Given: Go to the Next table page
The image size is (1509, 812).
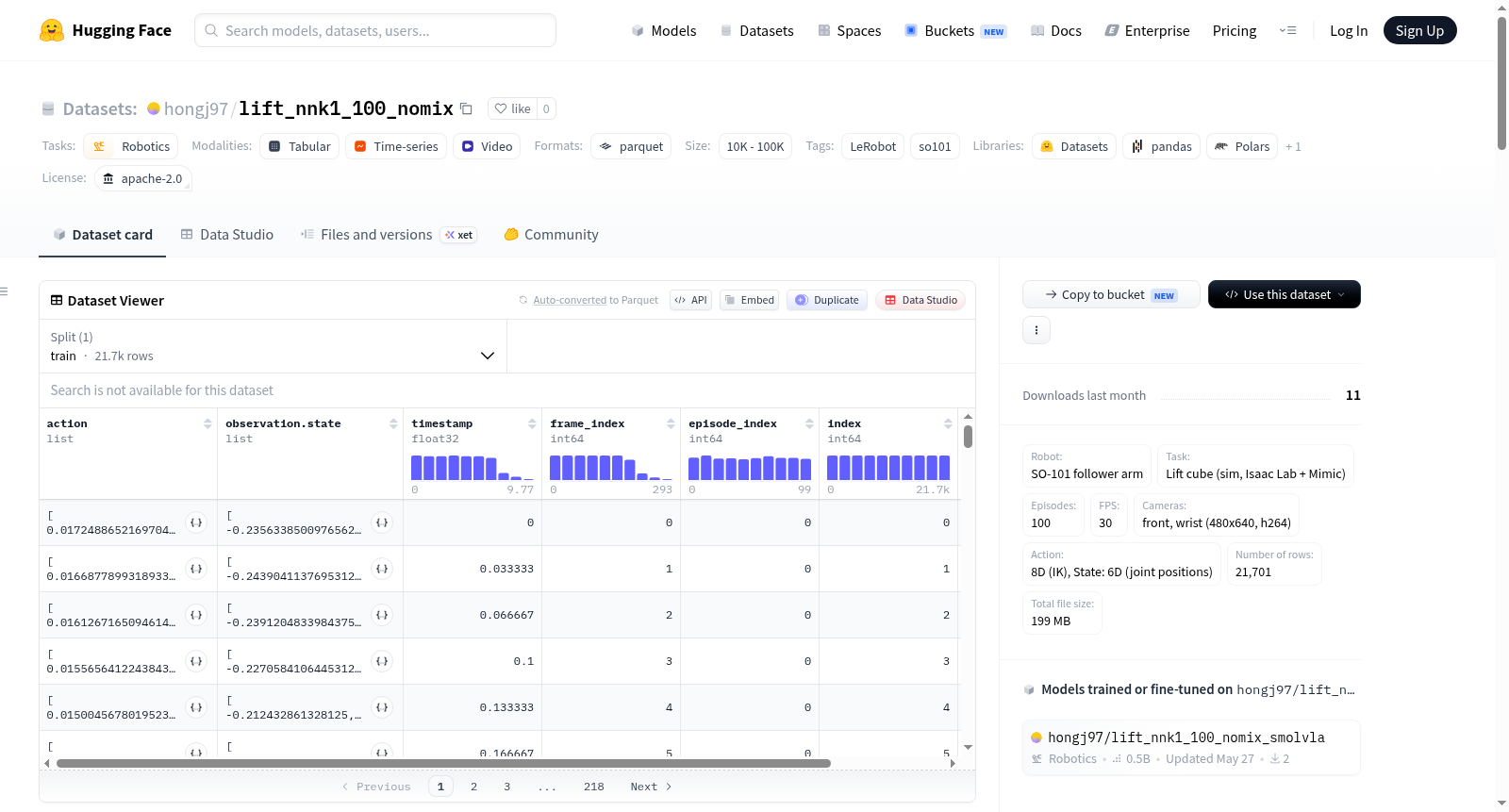Looking at the screenshot, I should (651, 787).
